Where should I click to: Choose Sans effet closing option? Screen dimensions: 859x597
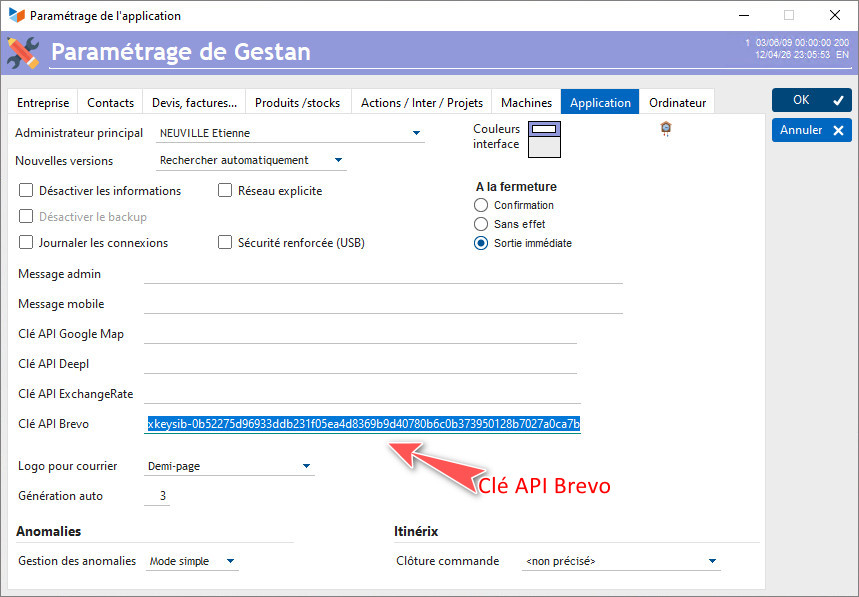click(481, 224)
